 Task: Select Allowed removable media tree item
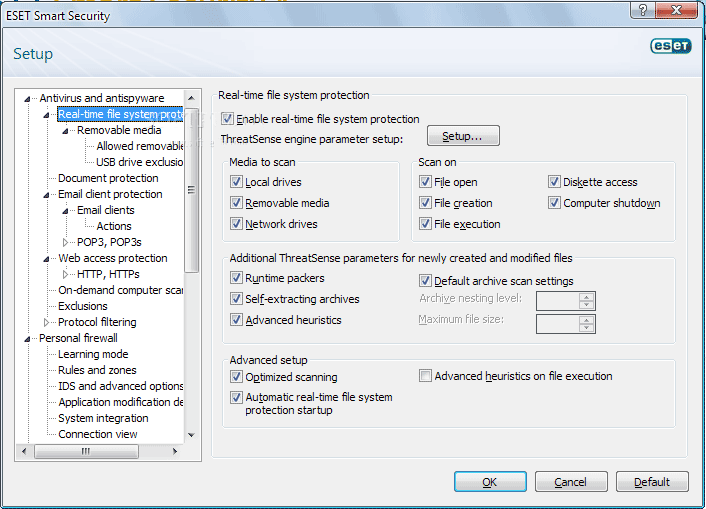pos(139,146)
